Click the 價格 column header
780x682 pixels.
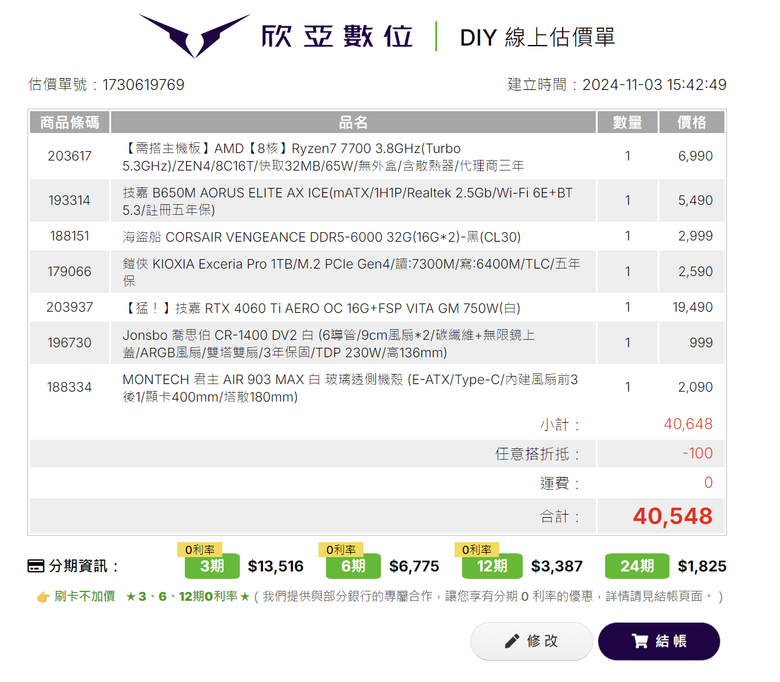click(691, 122)
